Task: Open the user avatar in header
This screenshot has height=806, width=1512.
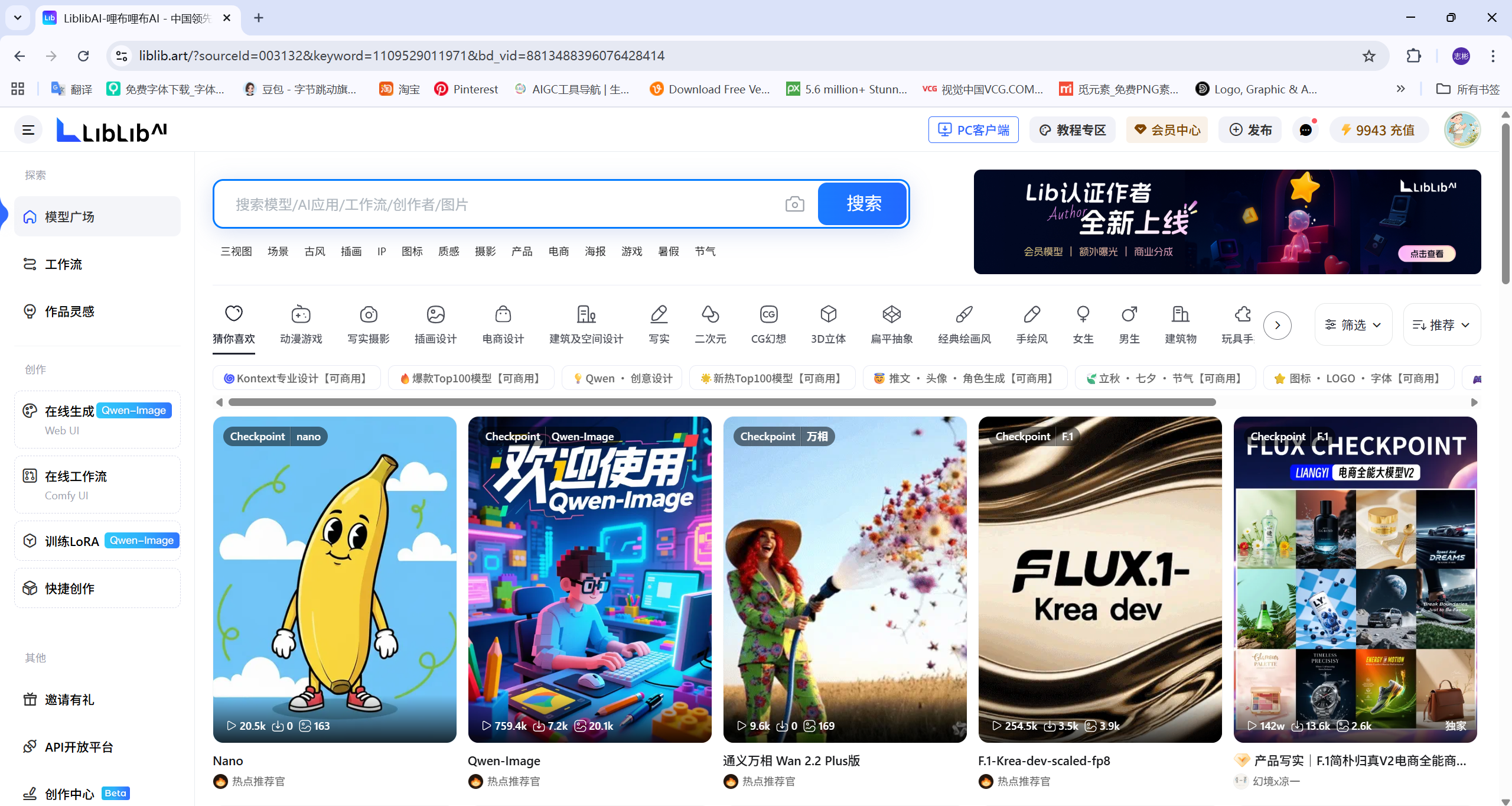Action: tap(1462, 130)
